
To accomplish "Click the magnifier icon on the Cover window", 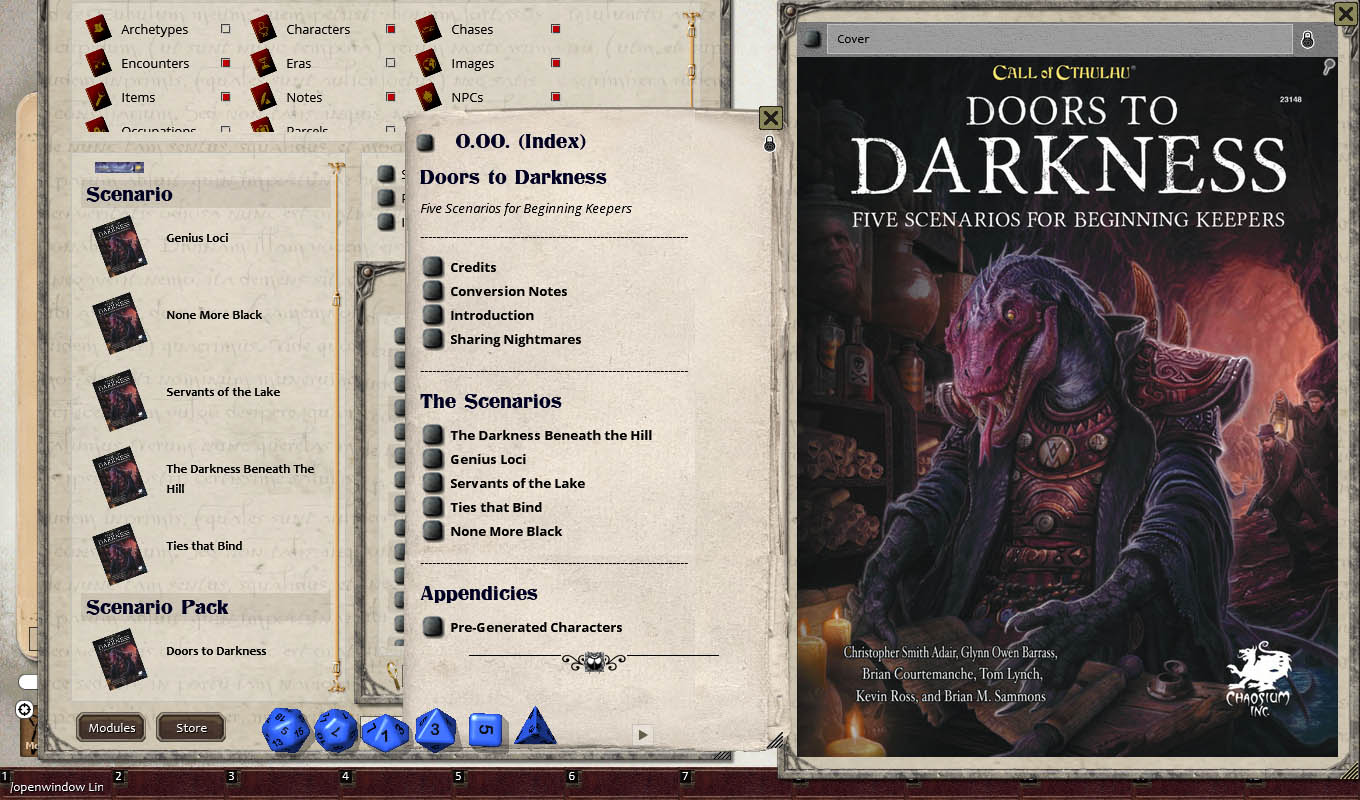I will pyautogui.click(x=1328, y=66).
